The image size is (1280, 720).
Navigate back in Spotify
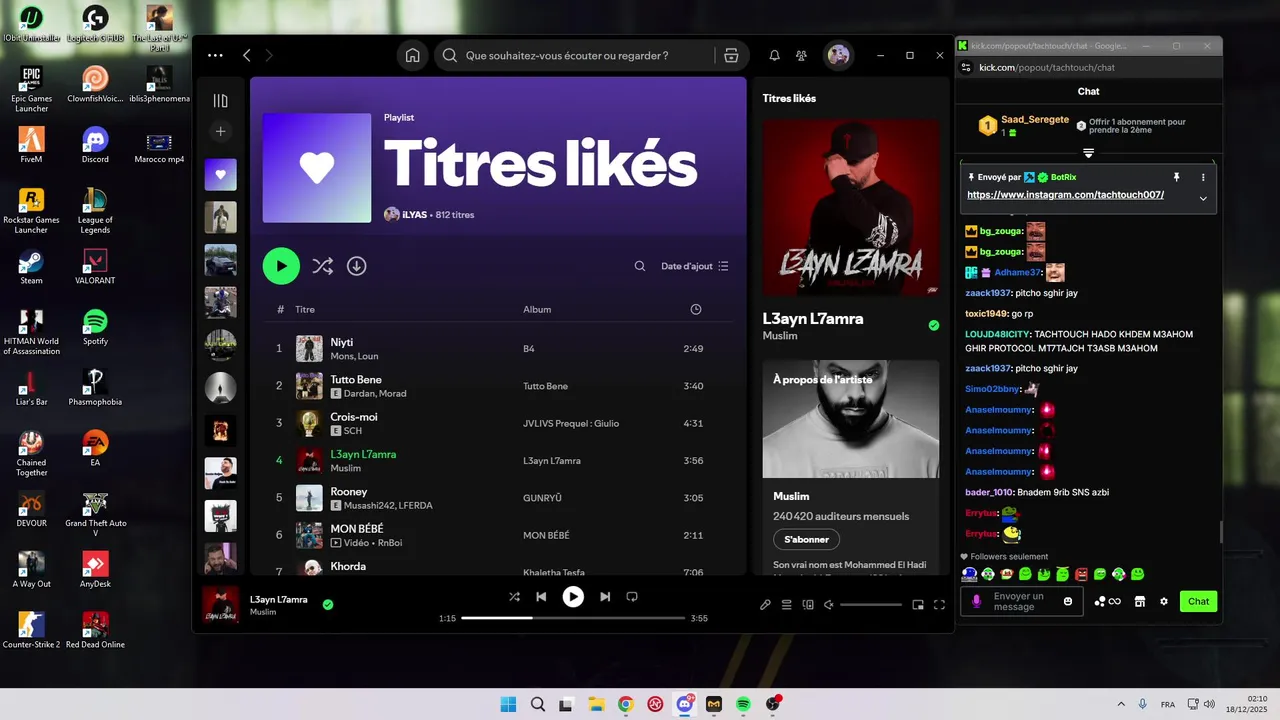tap(247, 56)
